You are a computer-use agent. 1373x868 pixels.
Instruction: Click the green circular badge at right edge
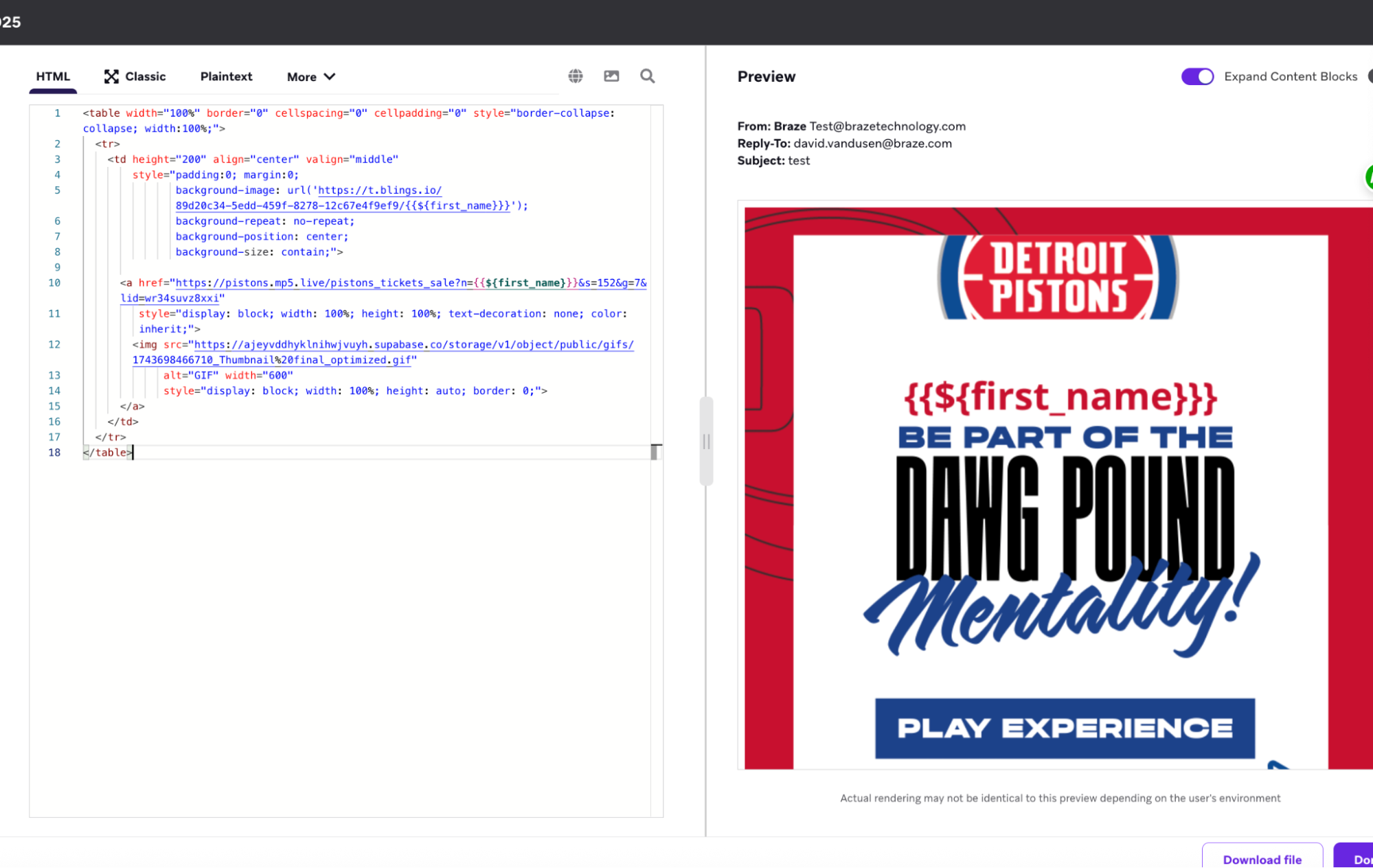click(1369, 178)
